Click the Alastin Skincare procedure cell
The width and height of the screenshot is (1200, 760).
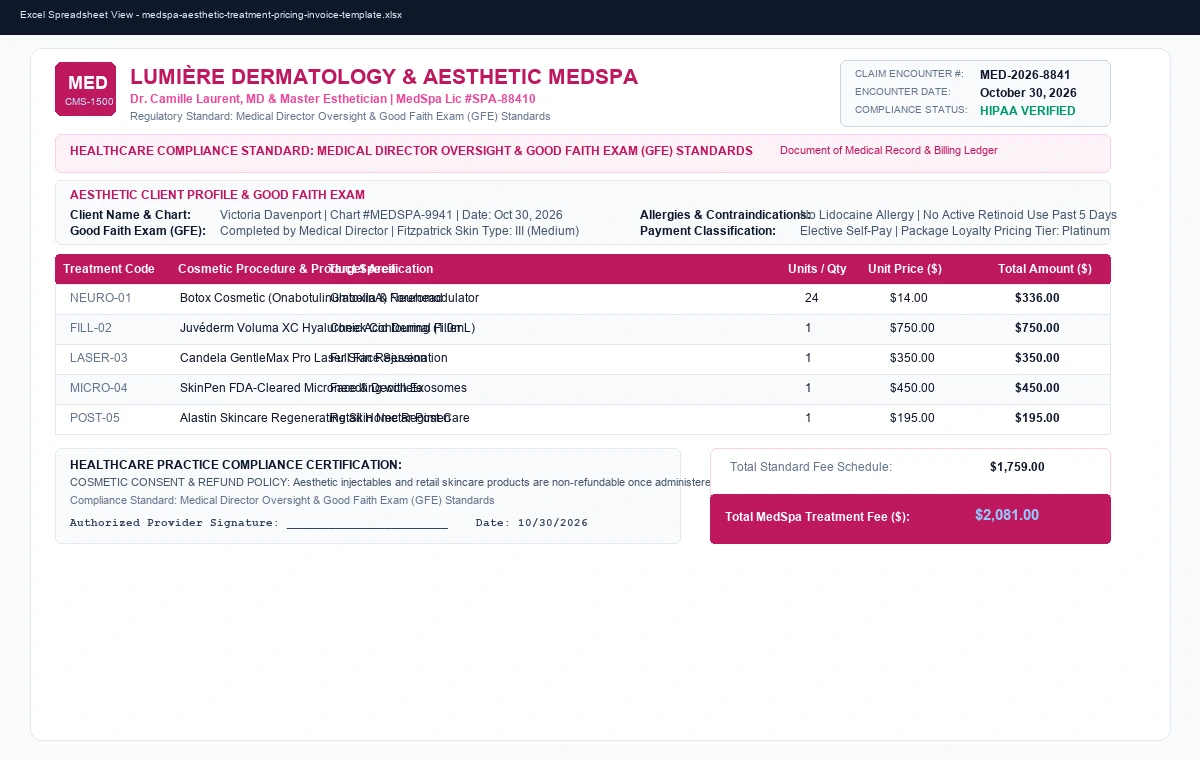point(325,418)
